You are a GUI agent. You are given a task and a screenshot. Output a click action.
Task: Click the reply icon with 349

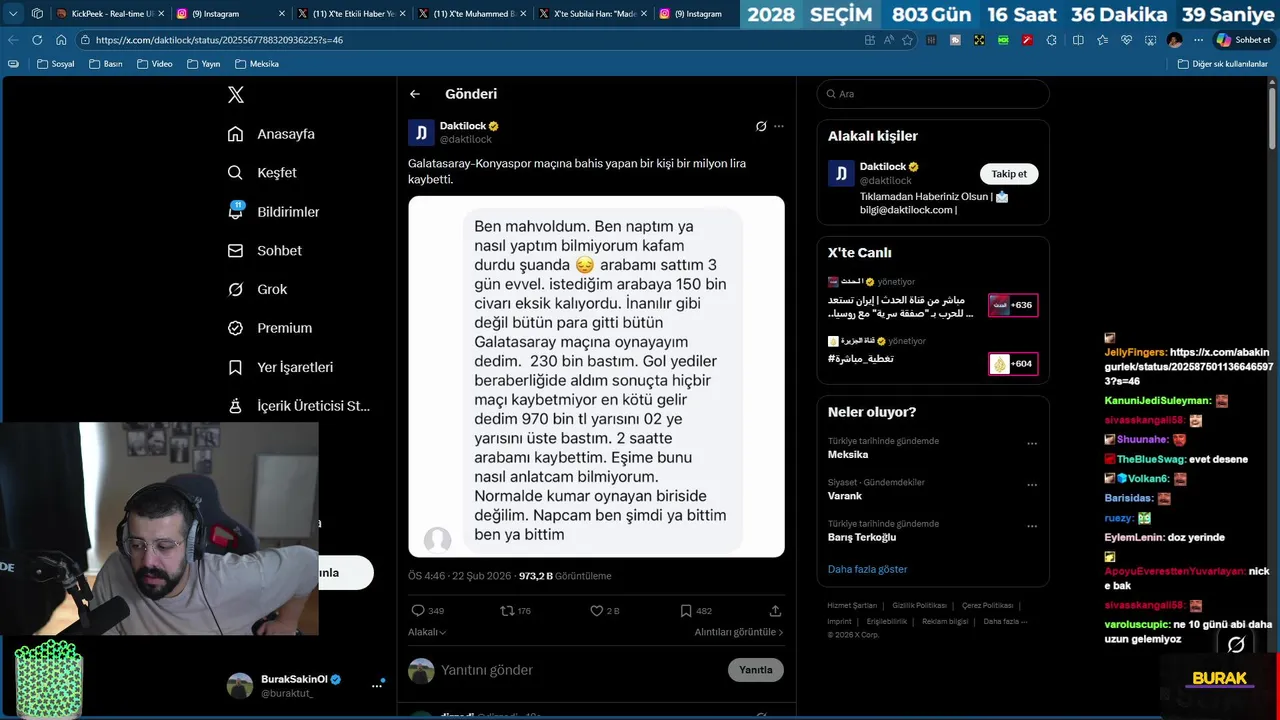(x=418, y=610)
